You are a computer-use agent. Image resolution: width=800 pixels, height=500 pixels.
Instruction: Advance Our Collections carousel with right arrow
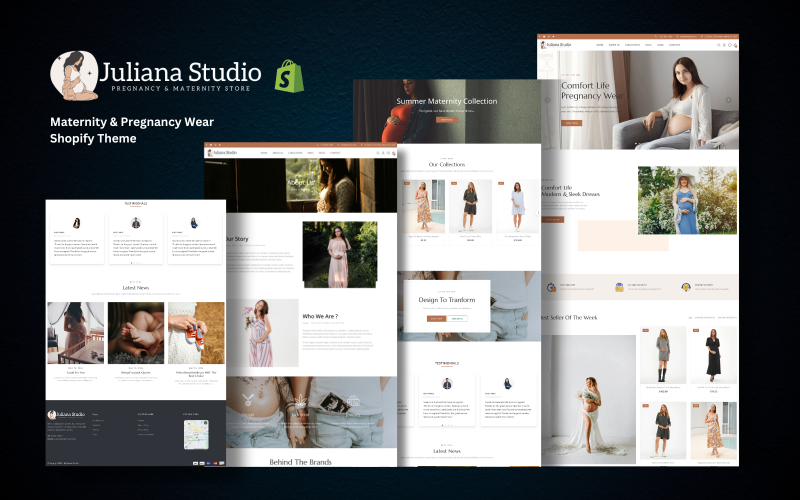pos(538,213)
